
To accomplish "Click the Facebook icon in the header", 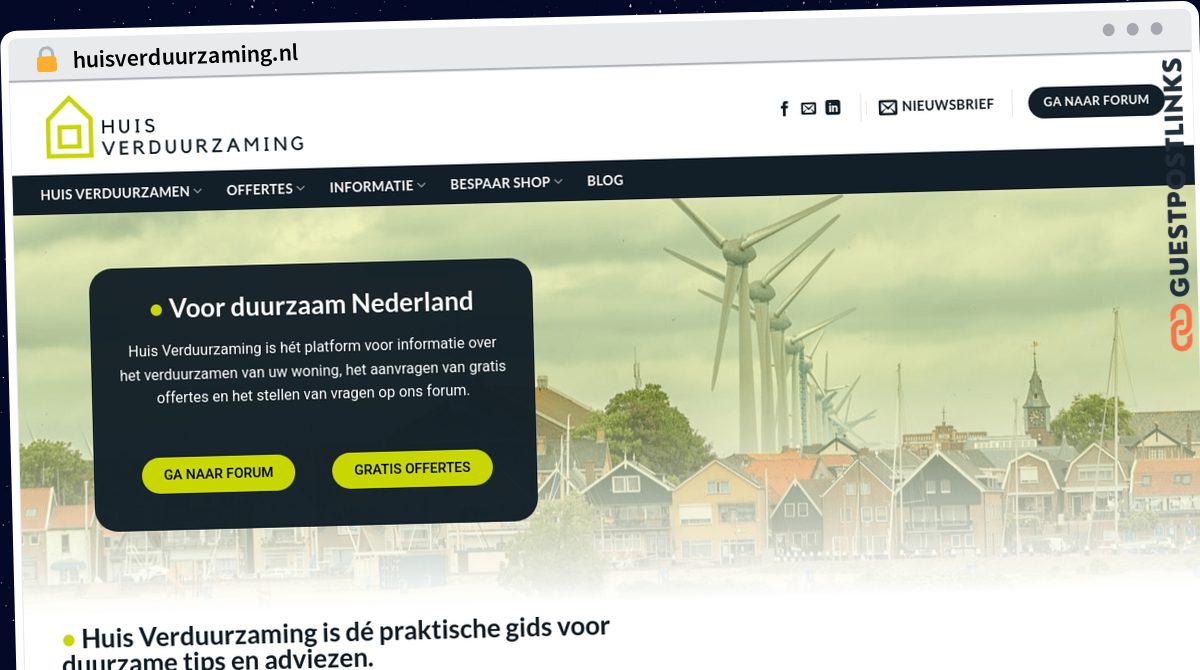I will coord(784,109).
